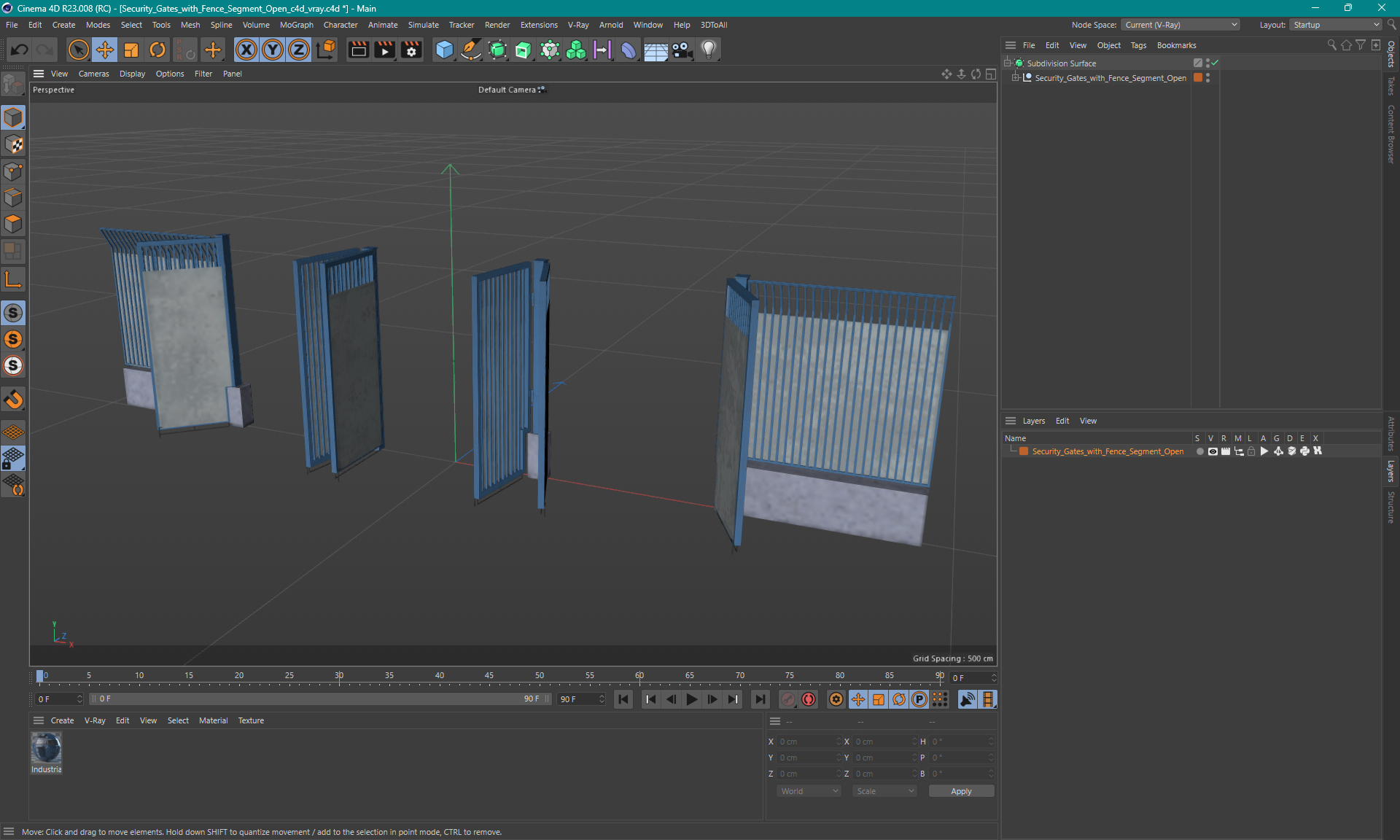Click object's orange layer color tag
The width and height of the screenshot is (1400, 840).
(1198, 77)
